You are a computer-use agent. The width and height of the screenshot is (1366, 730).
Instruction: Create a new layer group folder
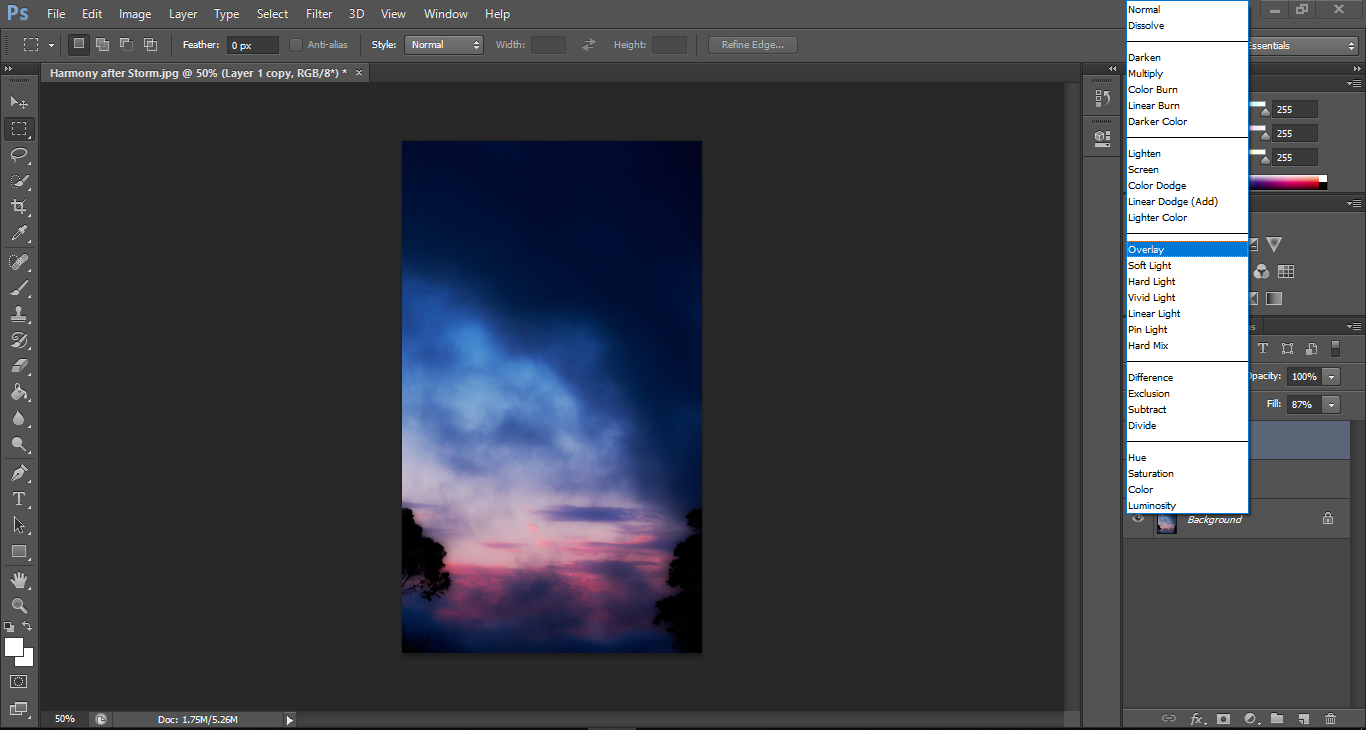(1277, 719)
